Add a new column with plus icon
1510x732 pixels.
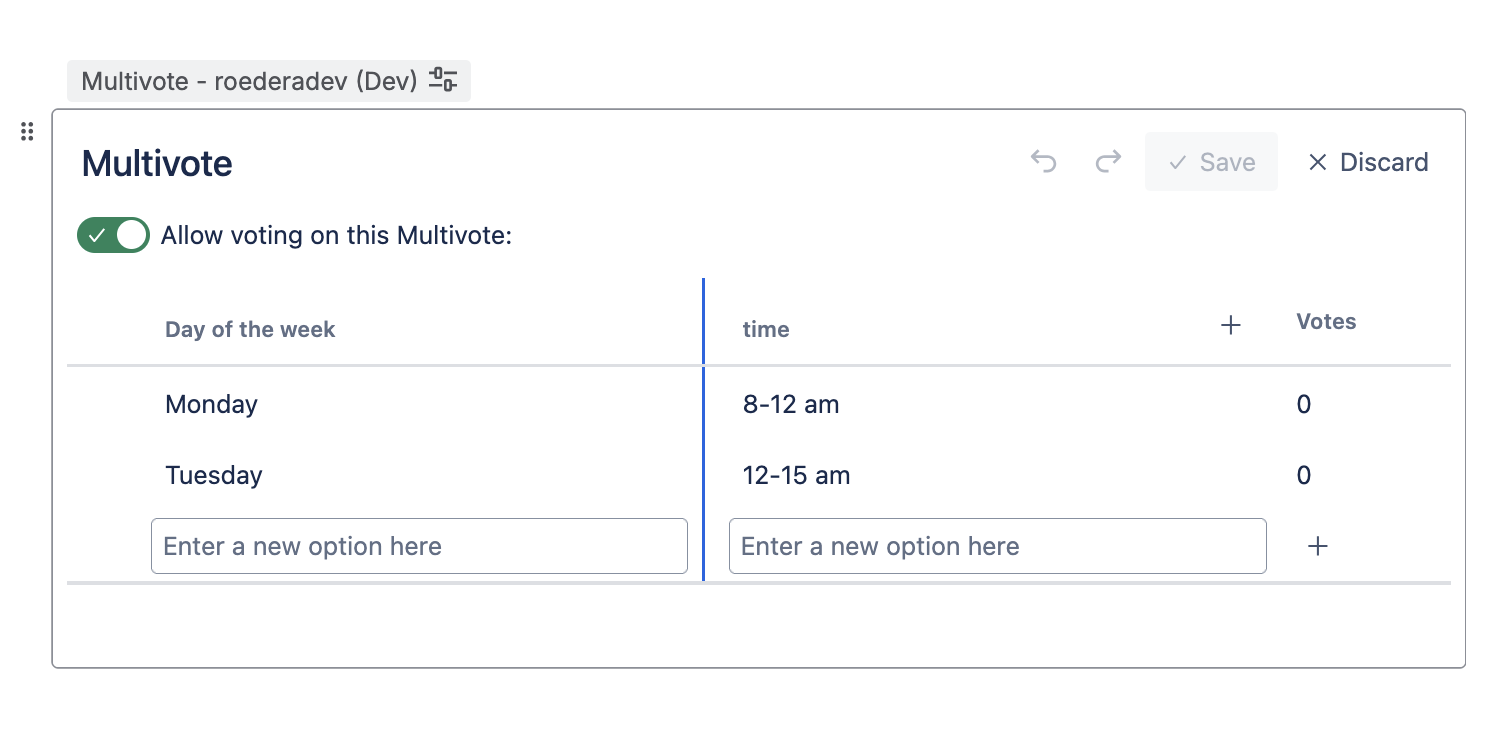tap(1231, 325)
